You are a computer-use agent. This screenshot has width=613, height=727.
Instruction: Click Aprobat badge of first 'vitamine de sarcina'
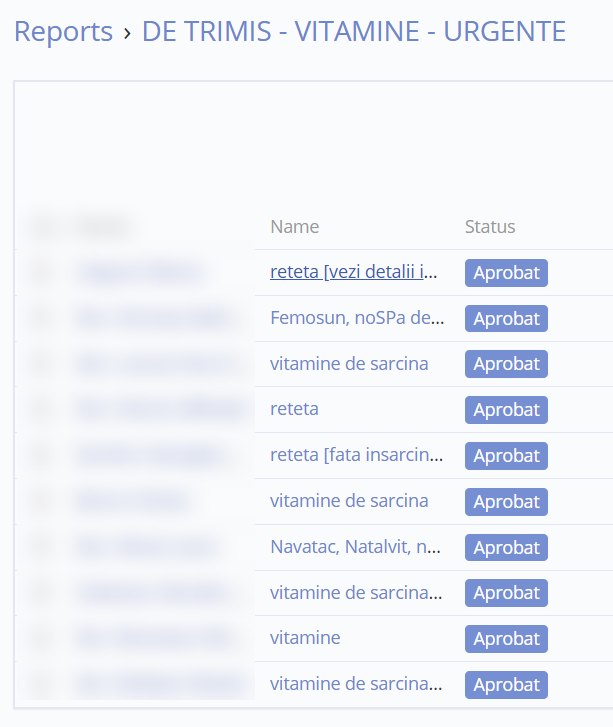(506, 365)
